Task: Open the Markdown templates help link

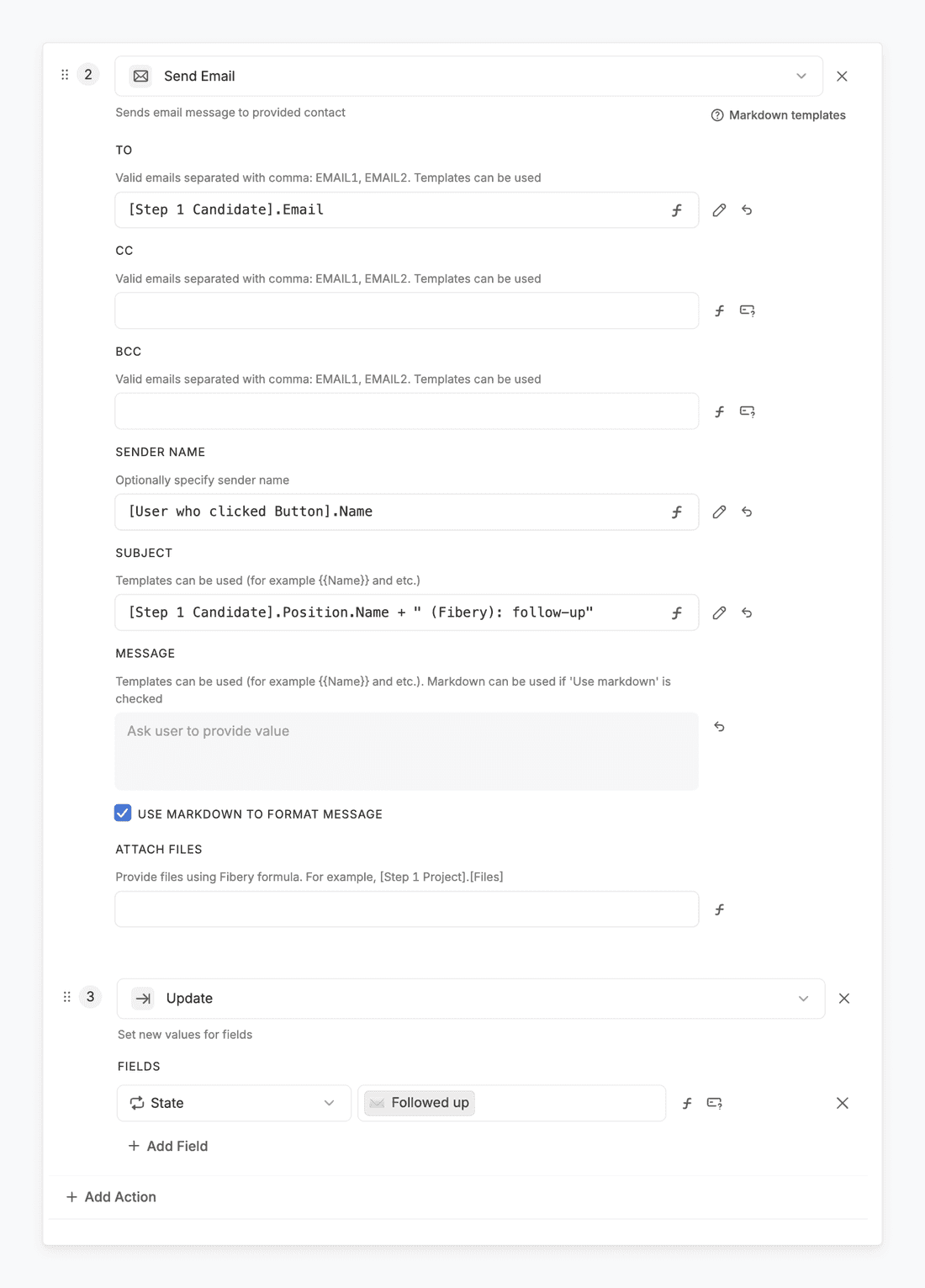Action: [x=778, y=115]
